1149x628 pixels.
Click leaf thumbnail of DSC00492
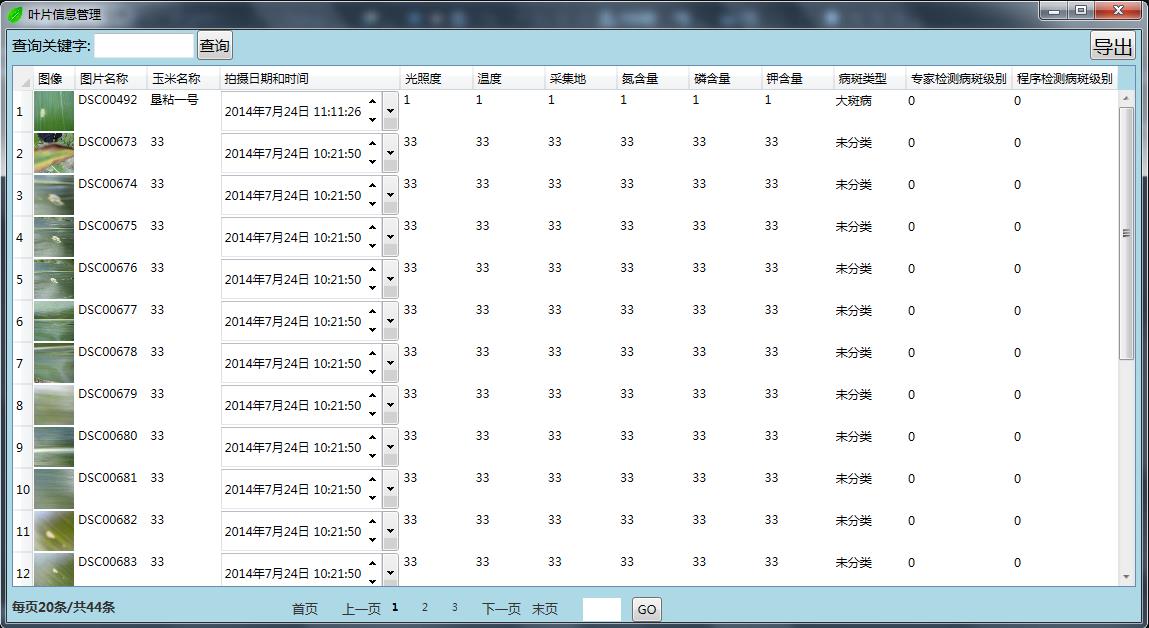point(54,111)
